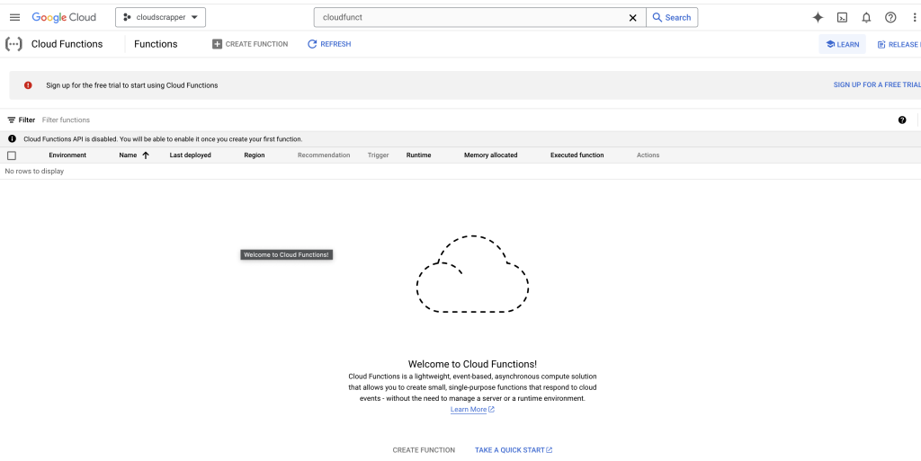The image size is (921, 461).
Task: Open the hamburger navigation menu
Action: click(x=15, y=18)
